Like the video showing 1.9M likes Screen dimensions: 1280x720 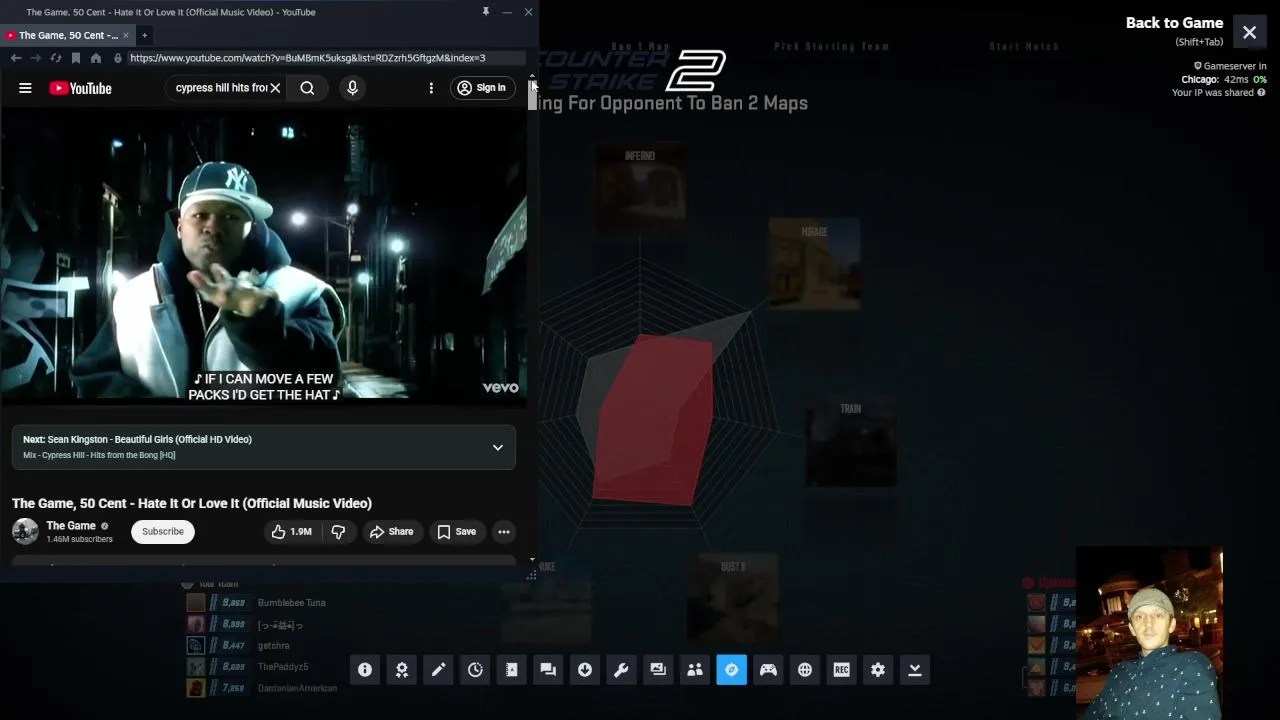tap(291, 532)
